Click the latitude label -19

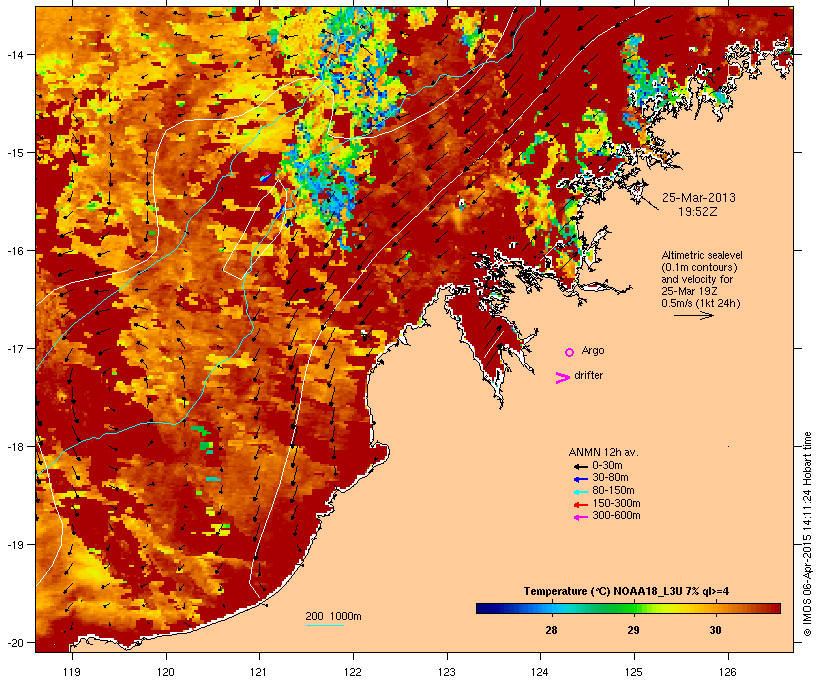(14, 545)
